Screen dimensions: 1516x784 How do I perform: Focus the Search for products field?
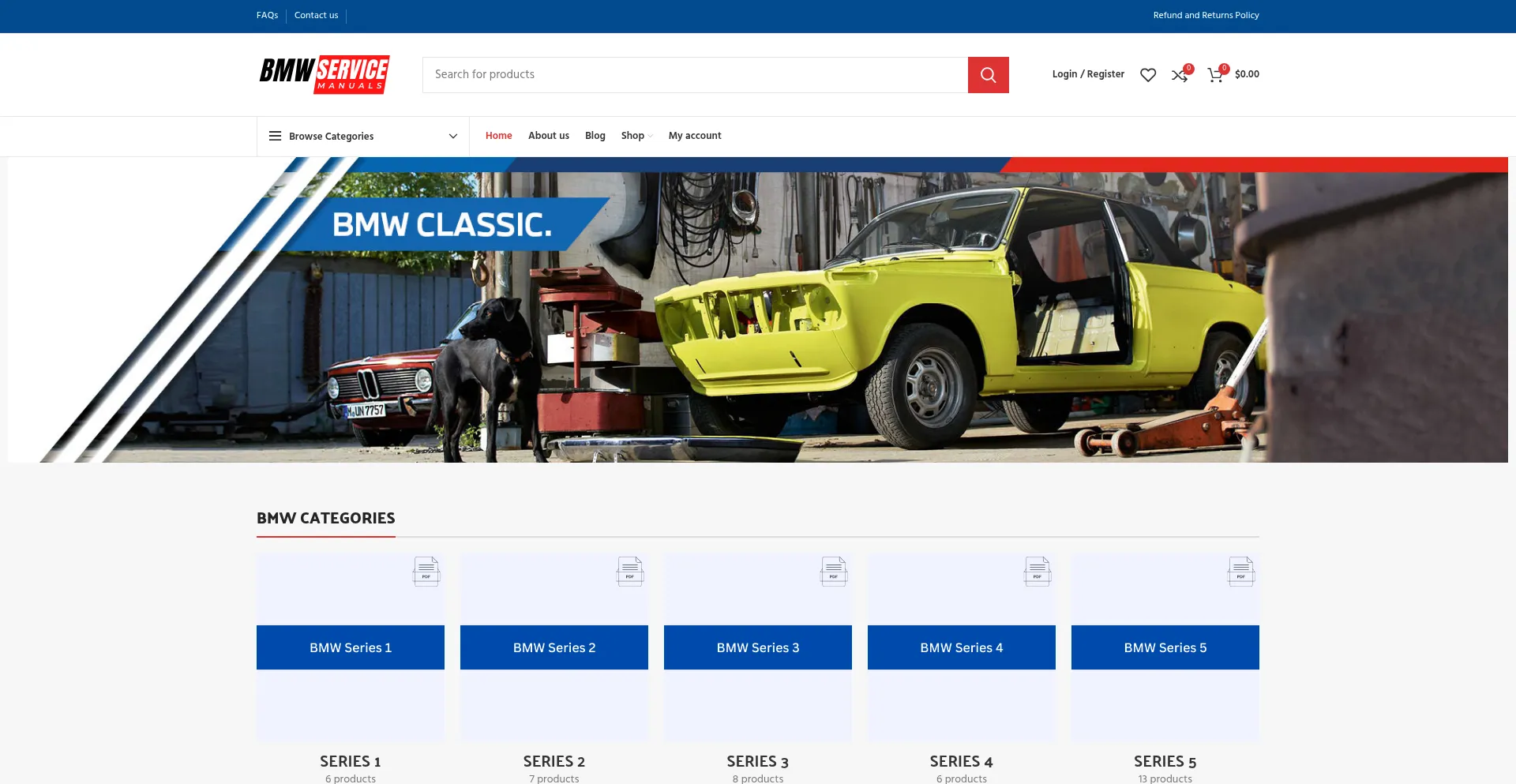coord(695,75)
